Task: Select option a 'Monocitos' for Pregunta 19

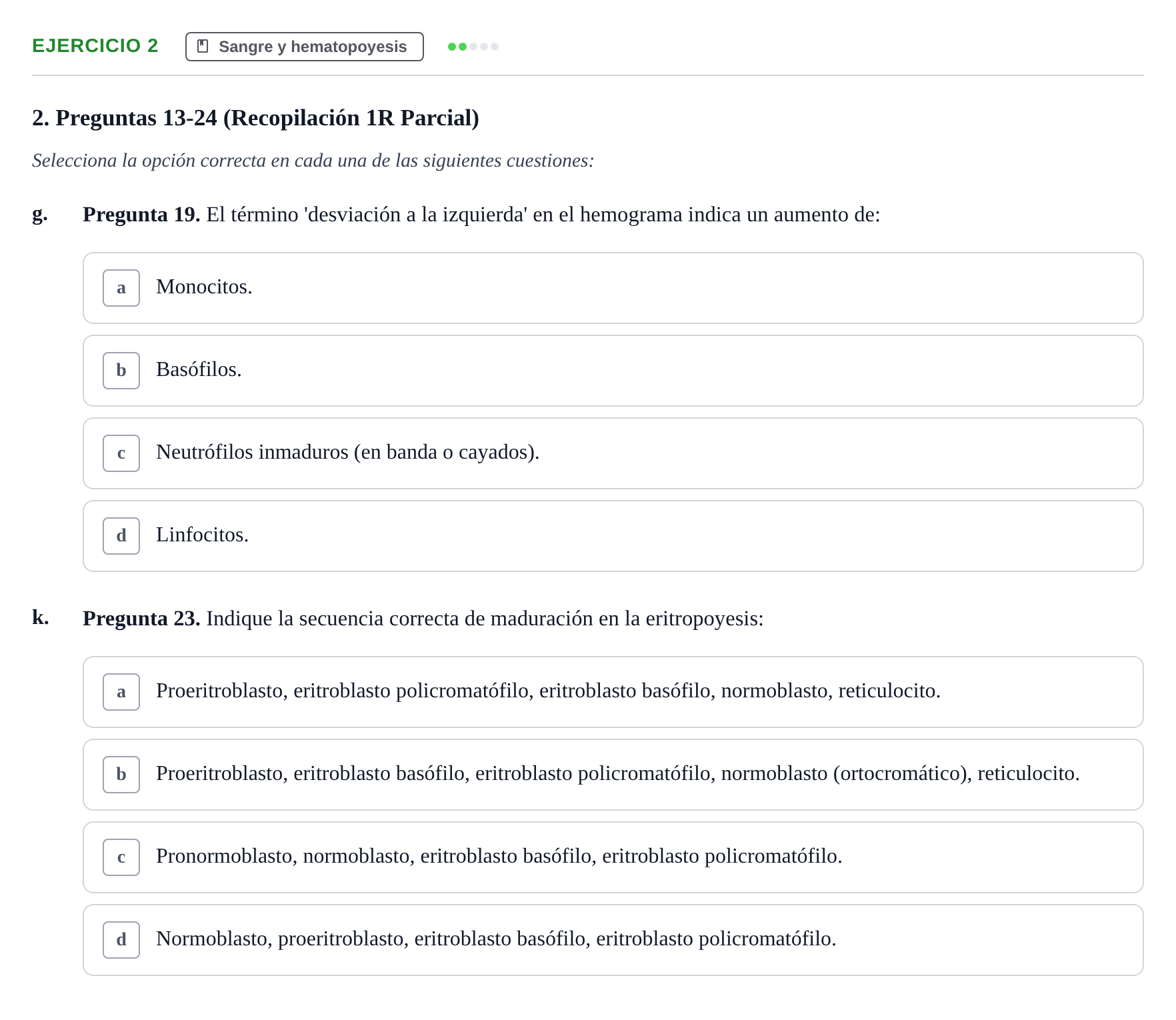Action: (x=613, y=288)
